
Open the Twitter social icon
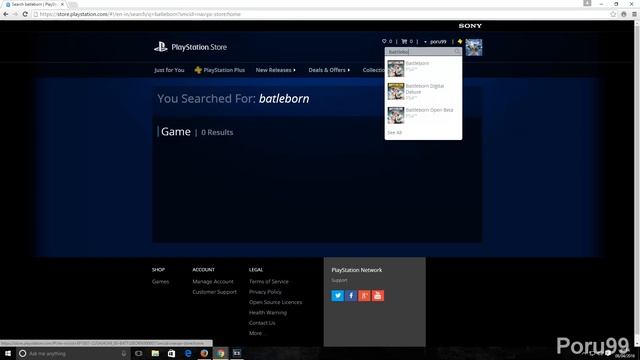click(338, 296)
